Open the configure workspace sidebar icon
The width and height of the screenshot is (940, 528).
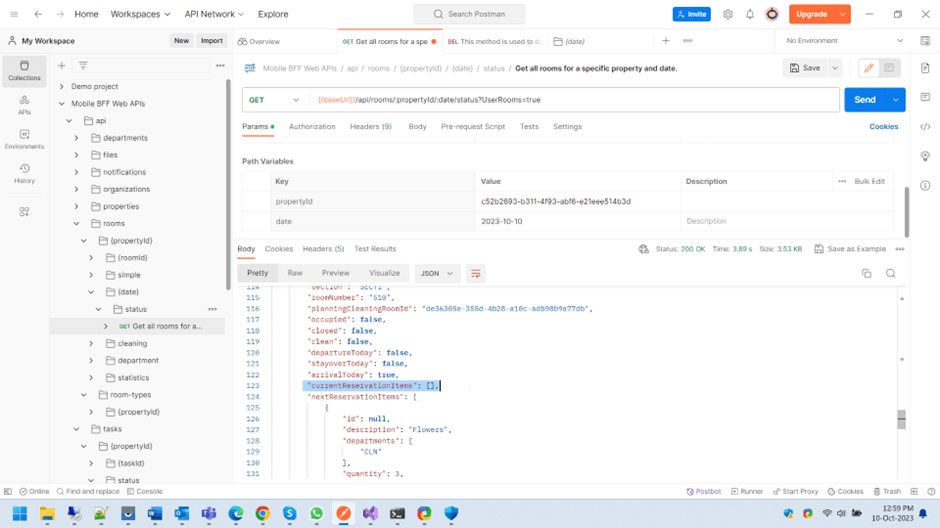[24, 212]
